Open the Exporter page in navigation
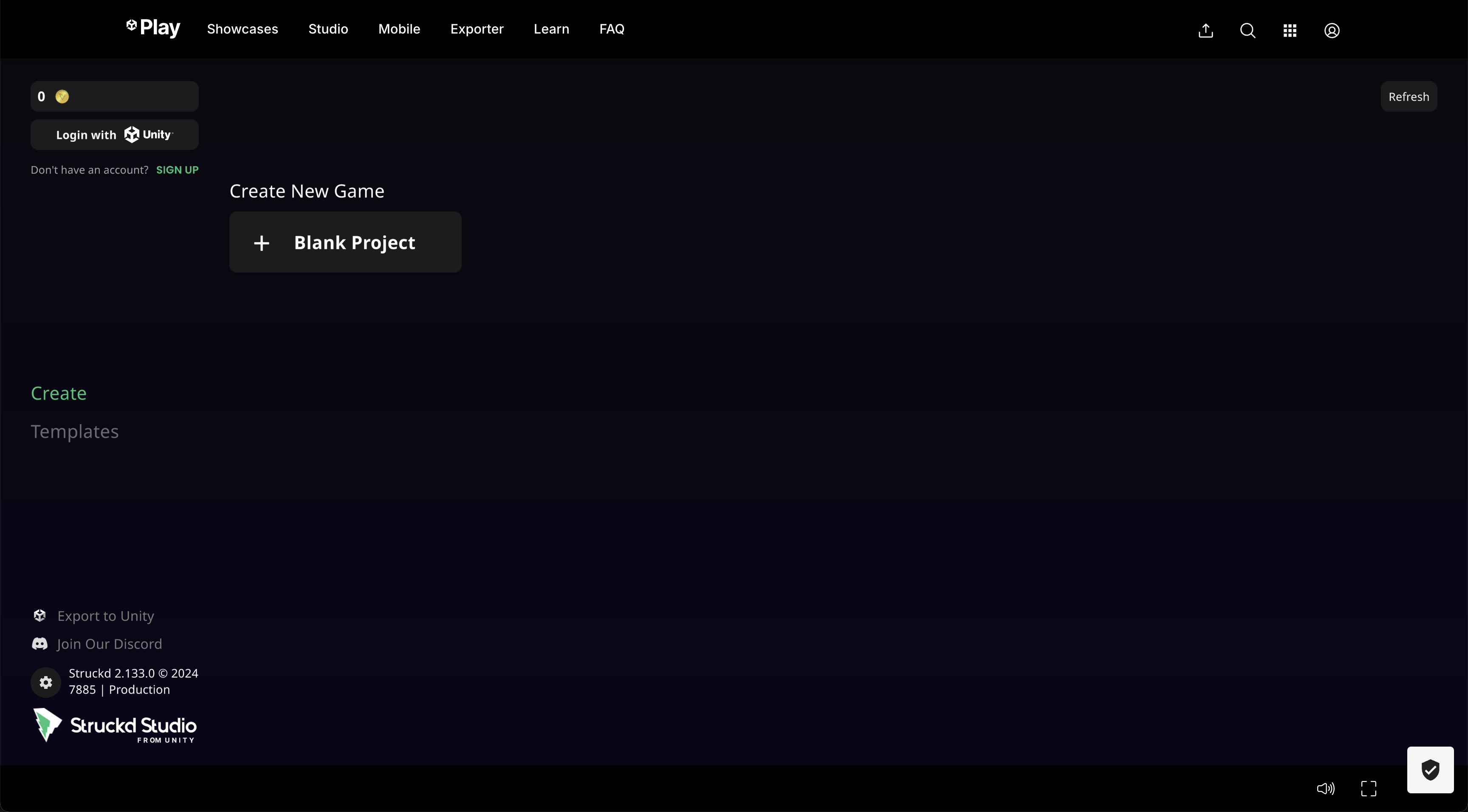Image resolution: width=1468 pixels, height=812 pixels. click(x=477, y=29)
